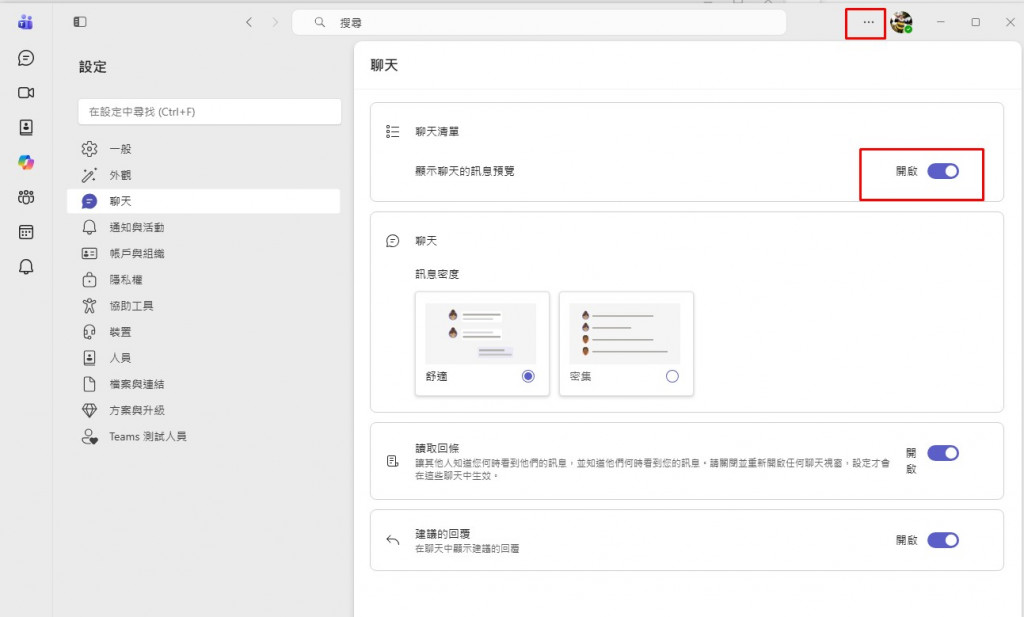This screenshot has height=617, width=1024.
Task: Click the 在設定中尋找 input field
Action: tap(210, 112)
